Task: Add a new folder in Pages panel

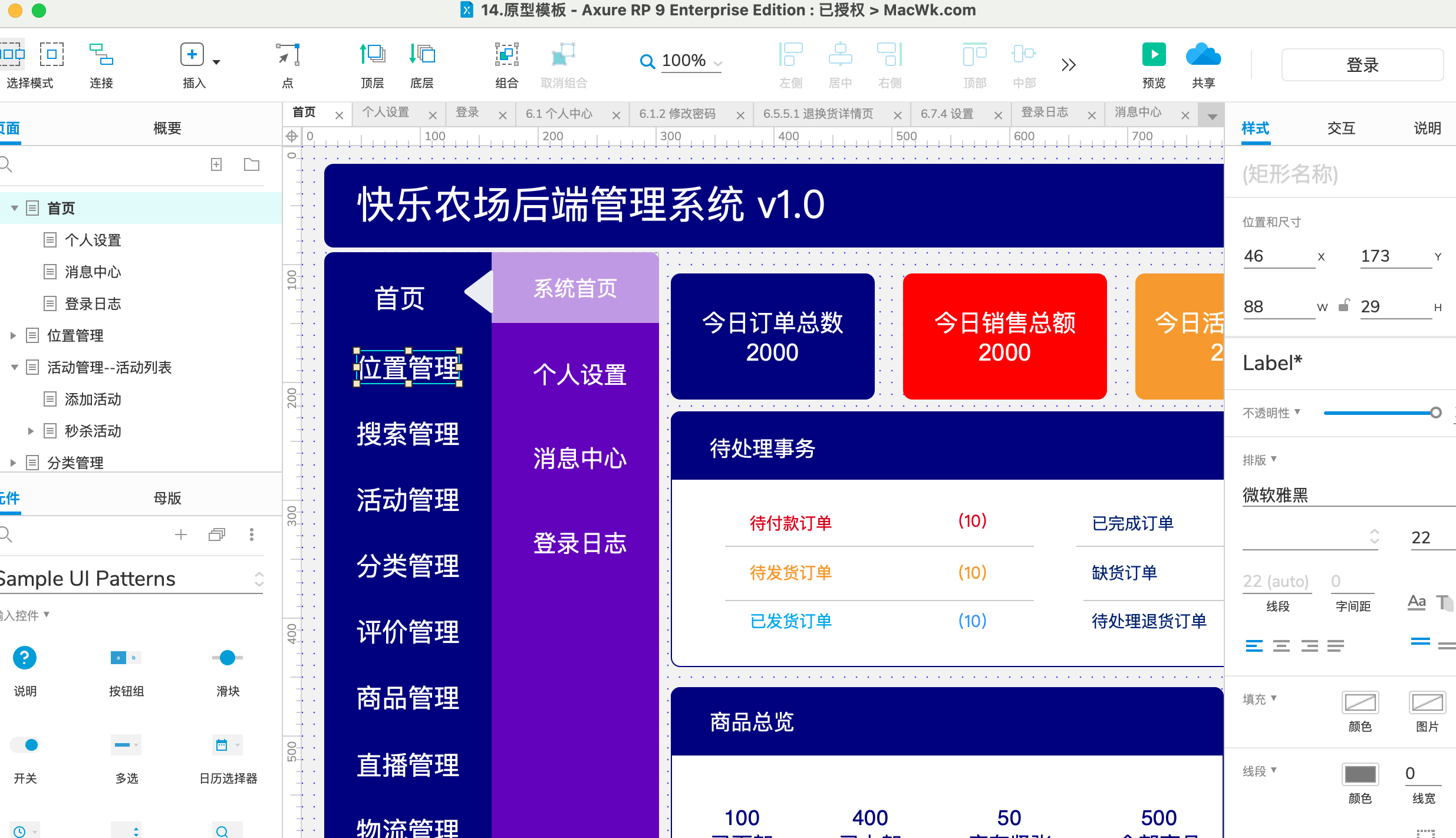Action: [252, 164]
